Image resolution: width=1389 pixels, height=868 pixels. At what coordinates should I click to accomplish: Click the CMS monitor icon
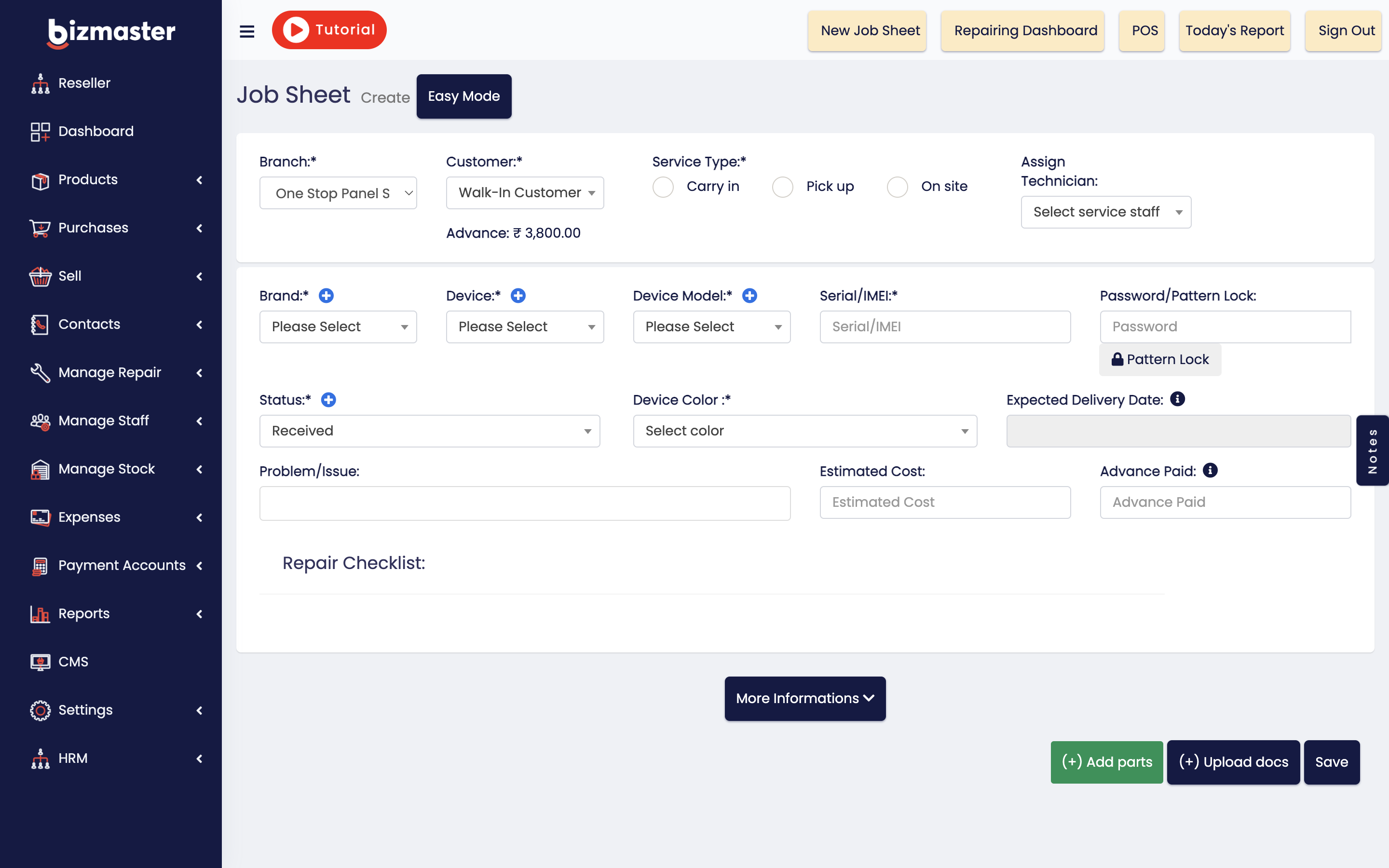[x=40, y=662]
